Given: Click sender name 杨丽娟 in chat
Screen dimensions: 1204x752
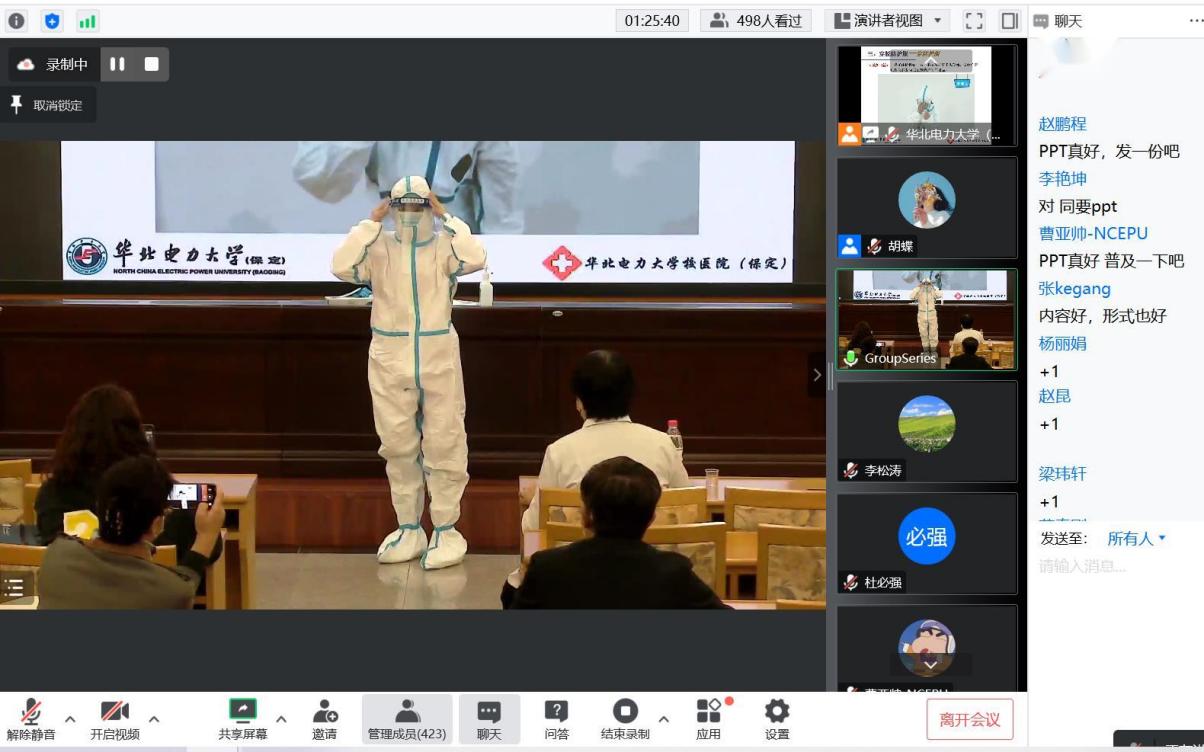Looking at the screenshot, I should 1063,343.
